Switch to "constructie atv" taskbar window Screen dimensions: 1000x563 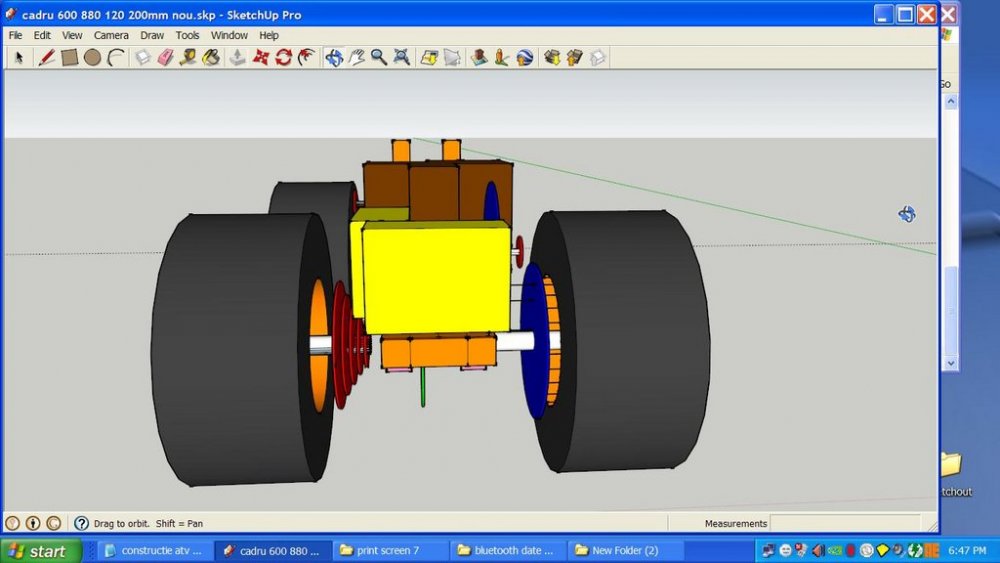[154, 550]
